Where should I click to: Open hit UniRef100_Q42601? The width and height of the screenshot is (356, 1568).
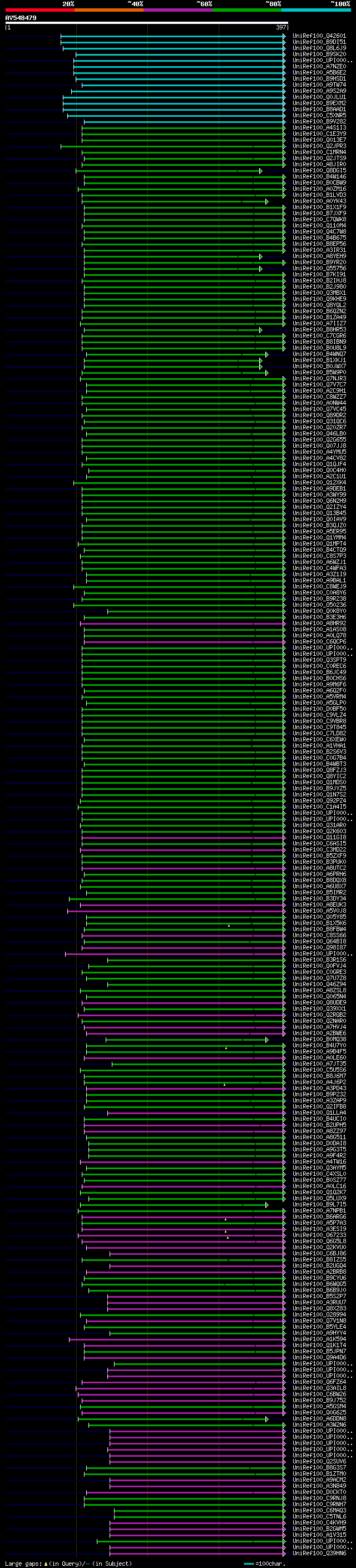(319, 36)
